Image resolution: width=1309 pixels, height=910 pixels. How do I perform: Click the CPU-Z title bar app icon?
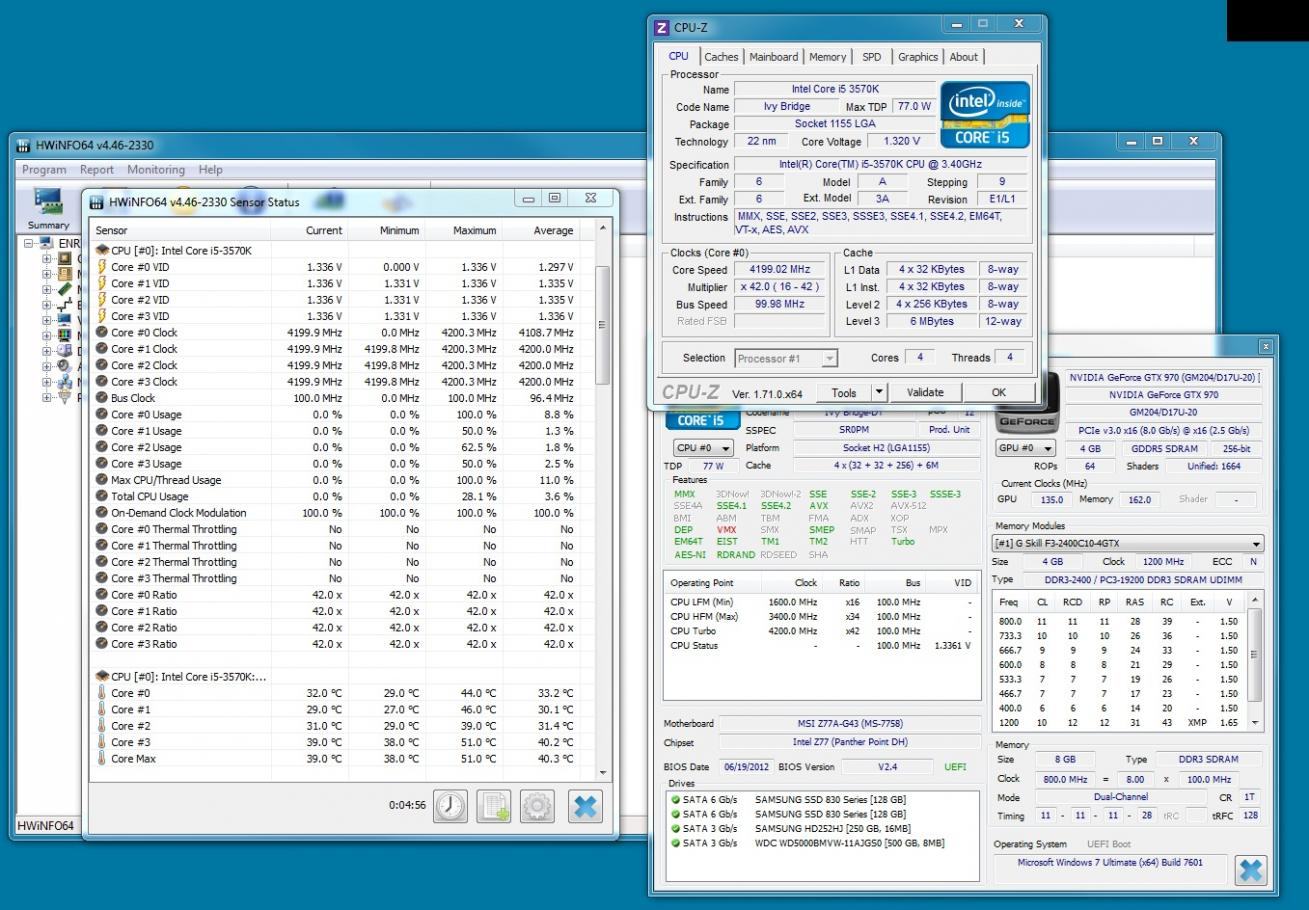pyautogui.click(x=661, y=27)
